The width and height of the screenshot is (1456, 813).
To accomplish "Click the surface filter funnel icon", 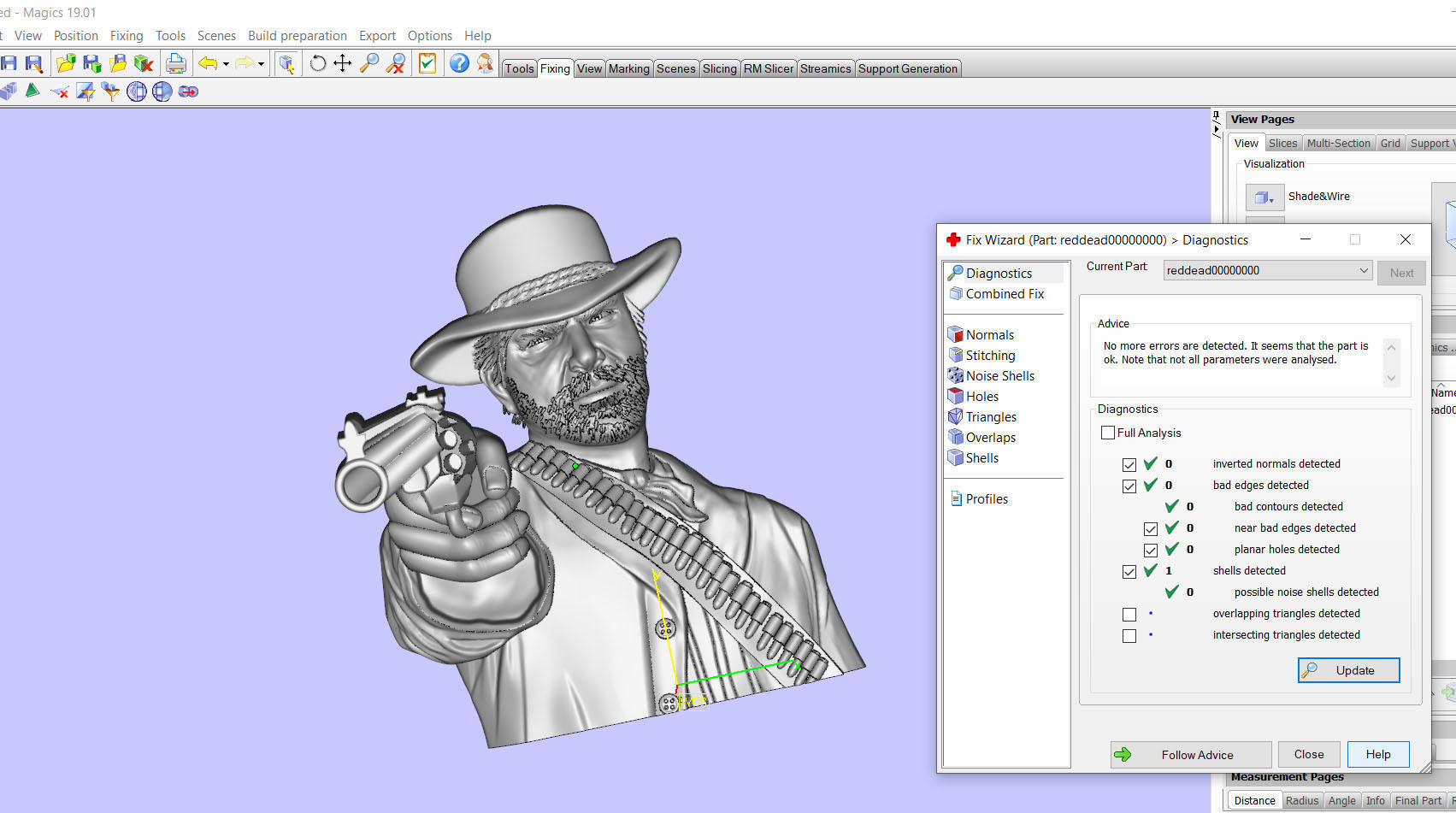I will (85, 91).
